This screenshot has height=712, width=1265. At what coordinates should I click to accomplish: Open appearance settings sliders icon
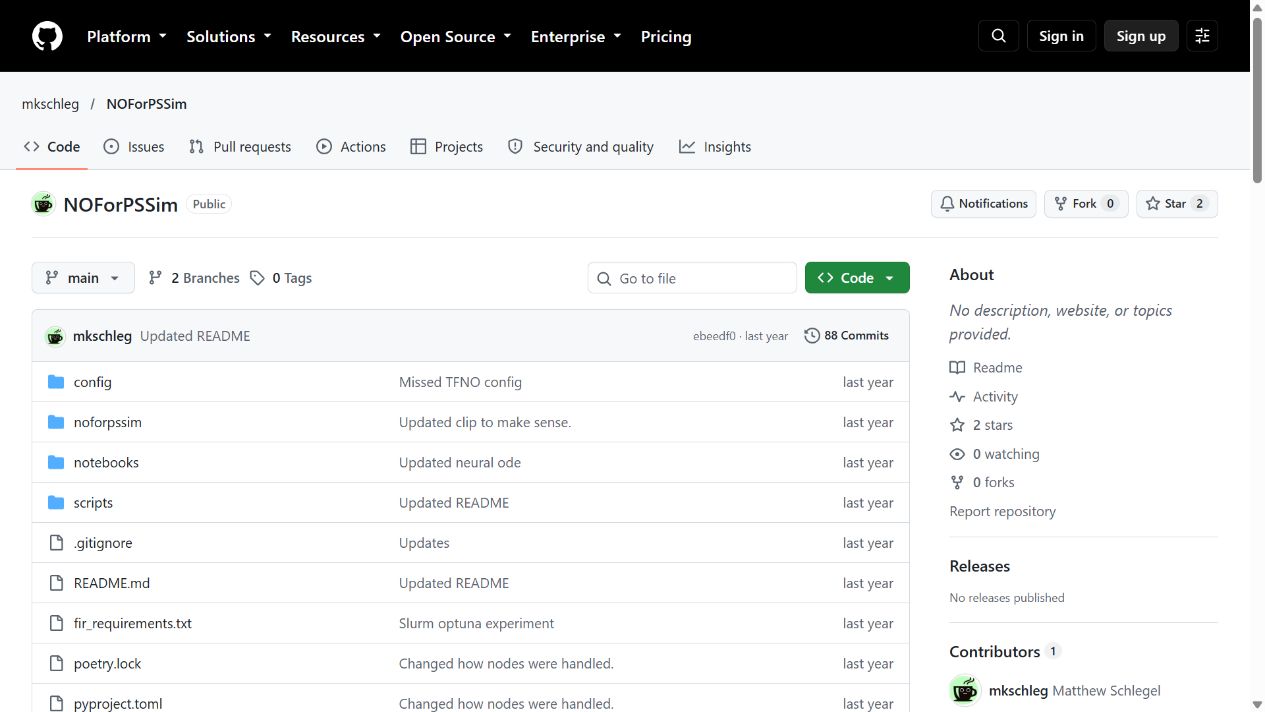(x=1202, y=36)
